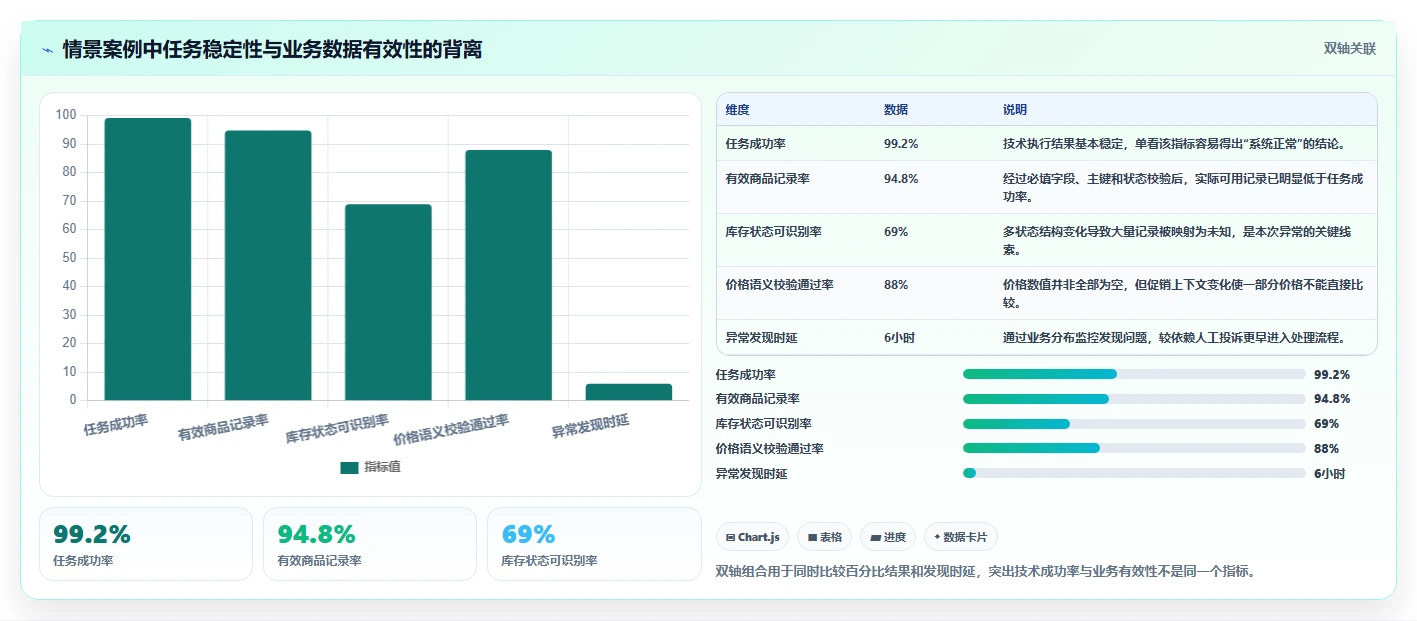Open the 94.8% 有效商品记录率 data card
Image resolution: width=1417 pixels, height=621 pixels.
click(x=370, y=544)
